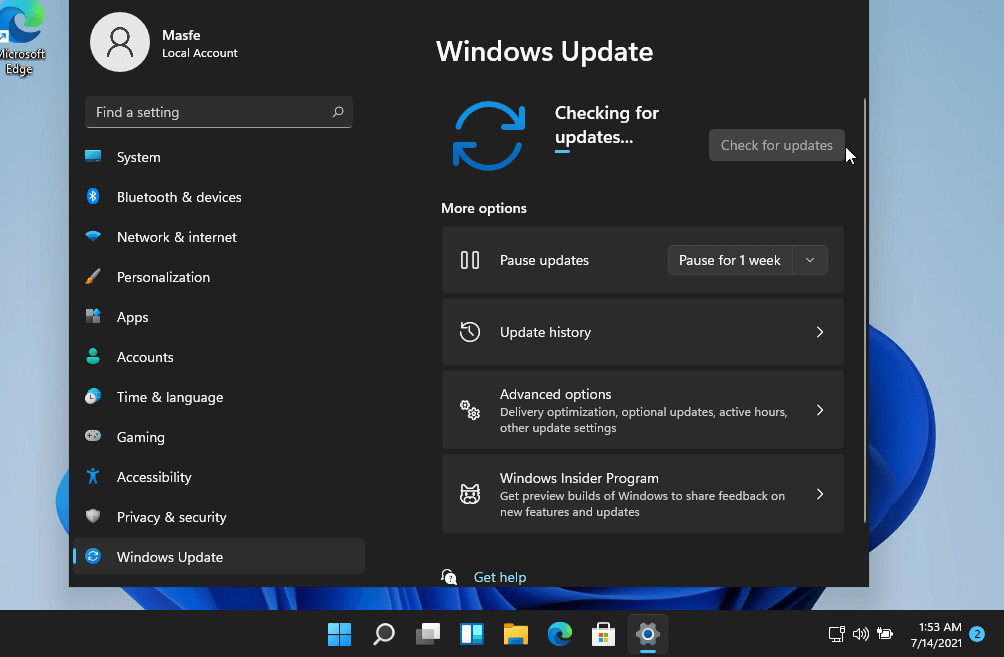Click the System monitor icon
The image size is (1004, 657).
click(x=93, y=156)
